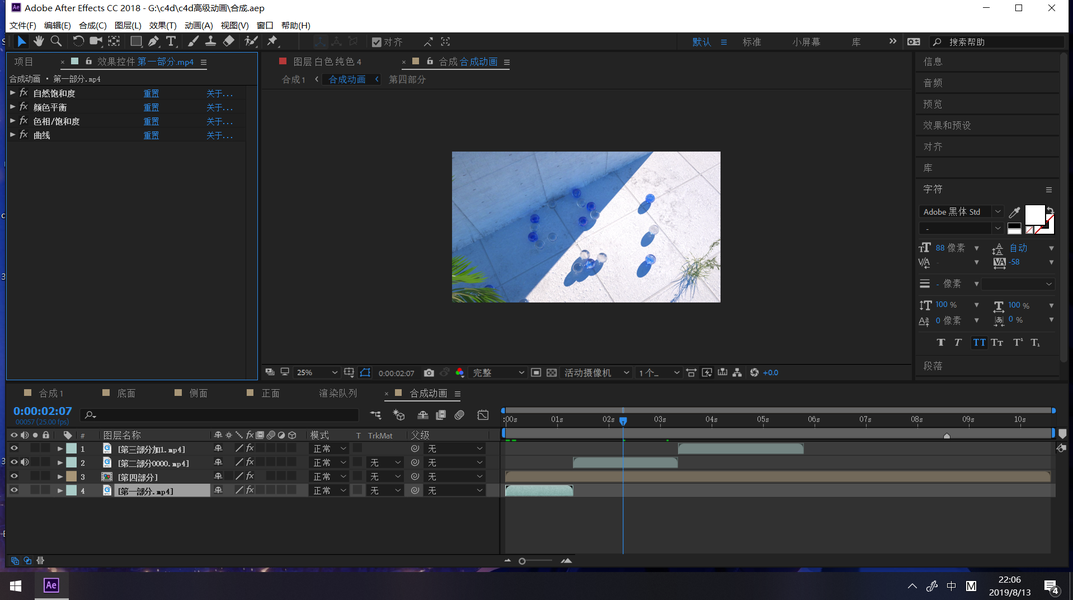Select the Roto Brush tool
The width and height of the screenshot is (1073, 600).
pyautogui.click(x=251, y=42)
